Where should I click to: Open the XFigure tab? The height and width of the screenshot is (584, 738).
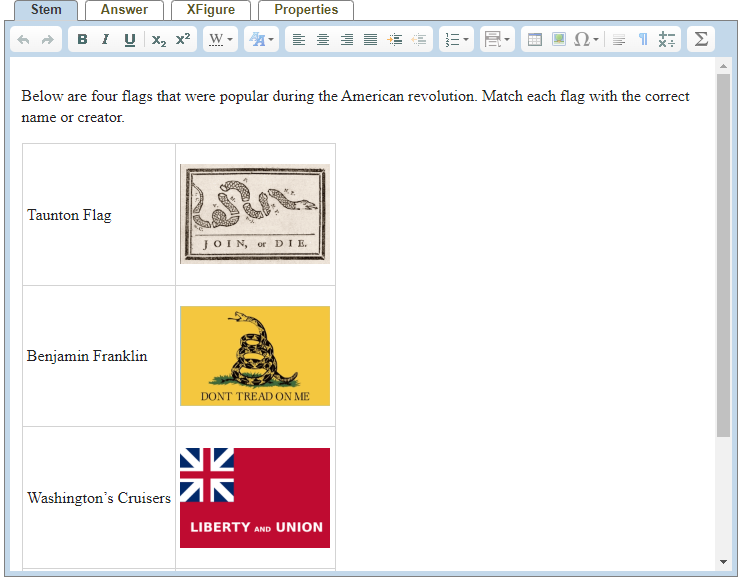click(211, 10)
